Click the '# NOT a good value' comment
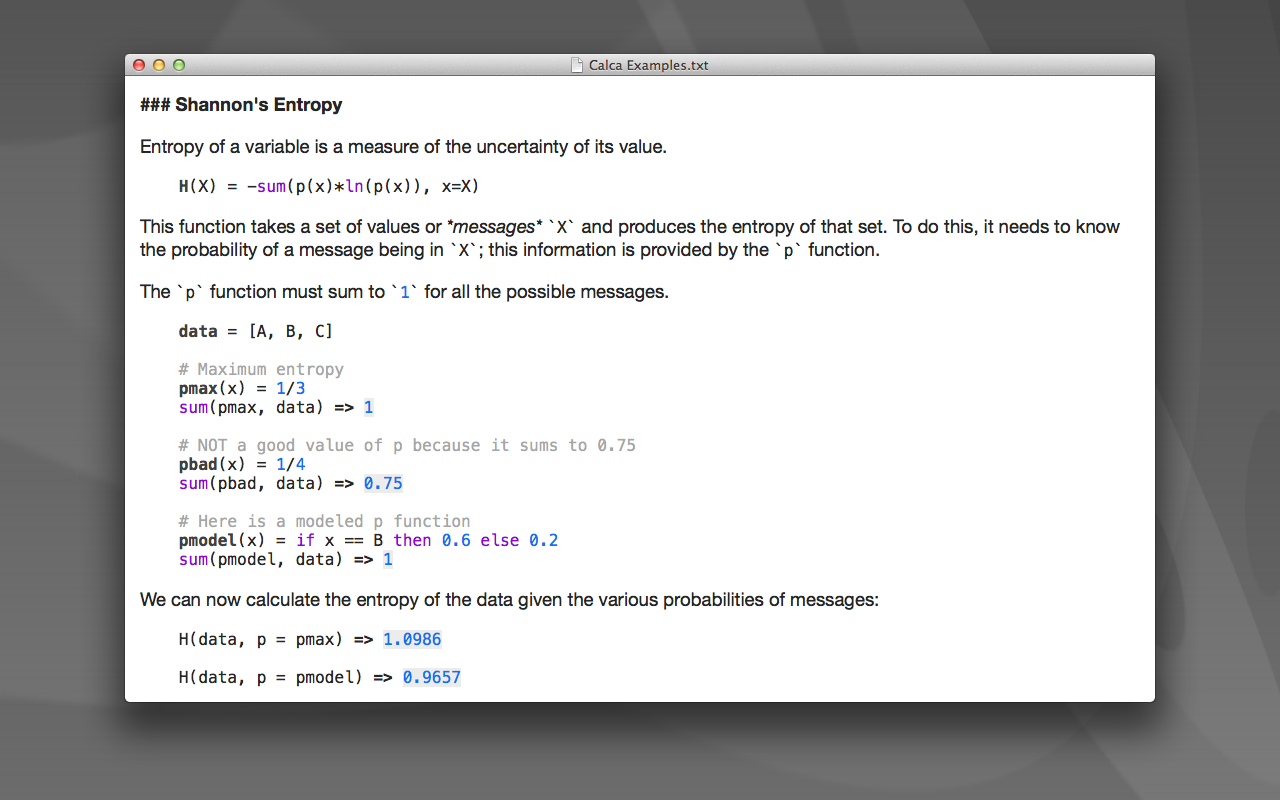 pyautogui.click(x=407, y=445)
